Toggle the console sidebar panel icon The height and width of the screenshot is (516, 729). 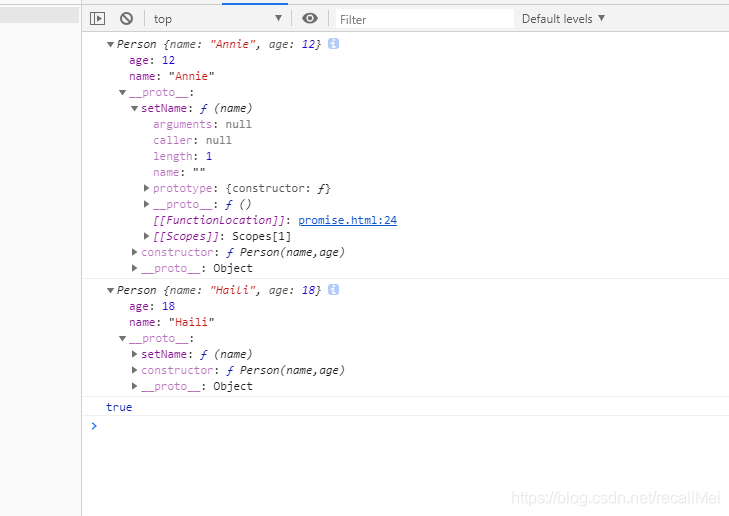tap(97, 19)
